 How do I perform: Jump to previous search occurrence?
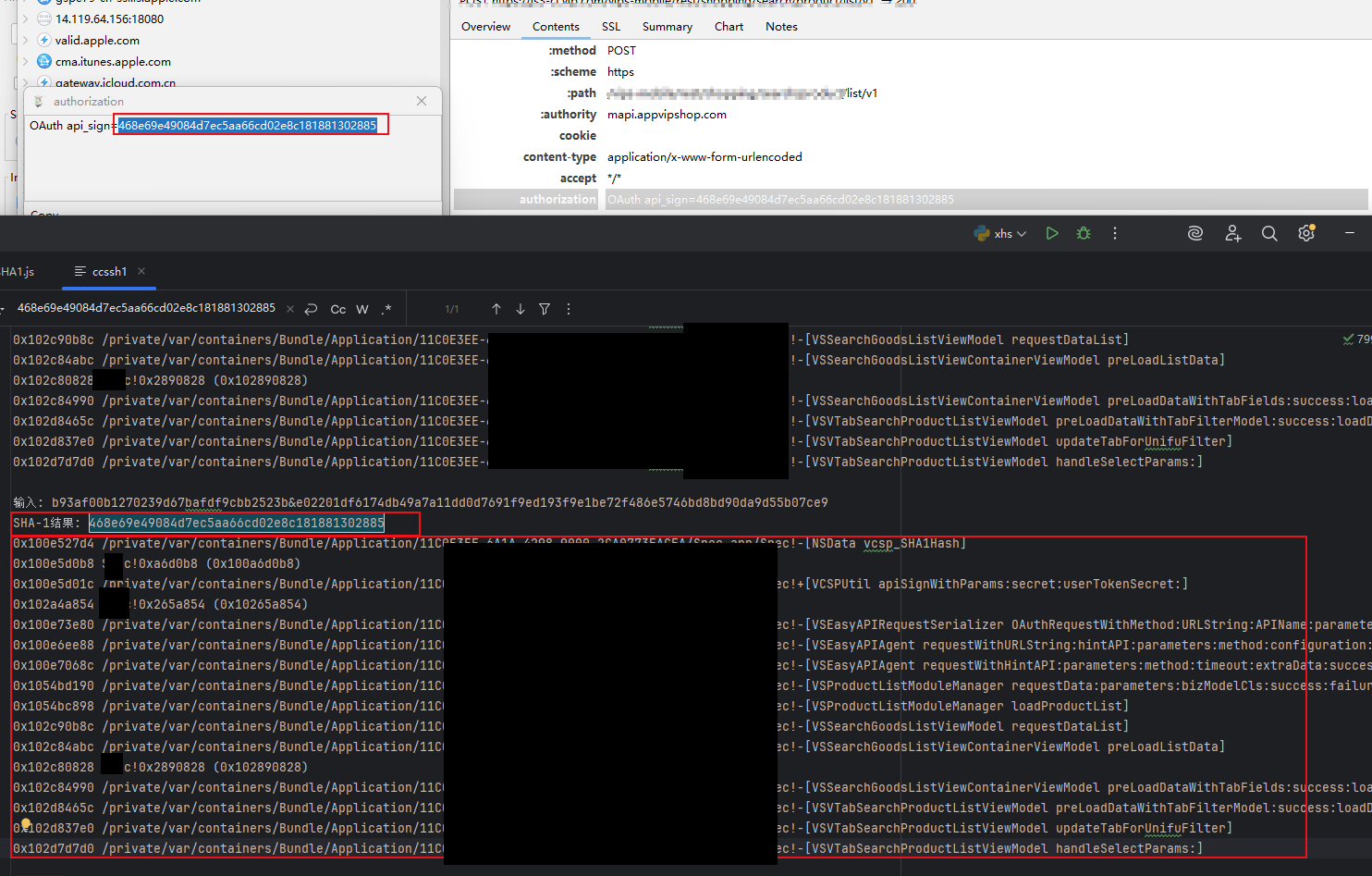tap(496, 309)
